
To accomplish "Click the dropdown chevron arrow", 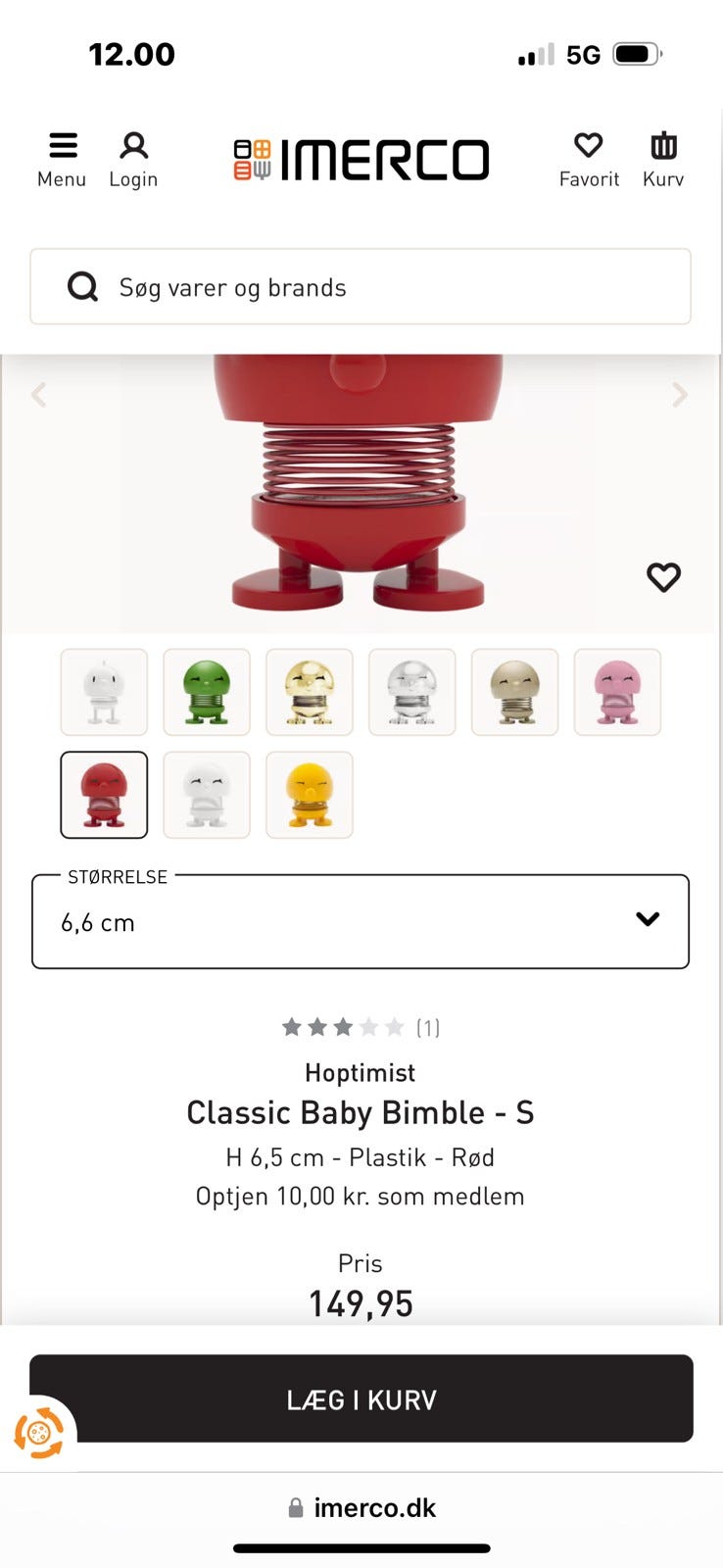I will click(x=648, y=919).
